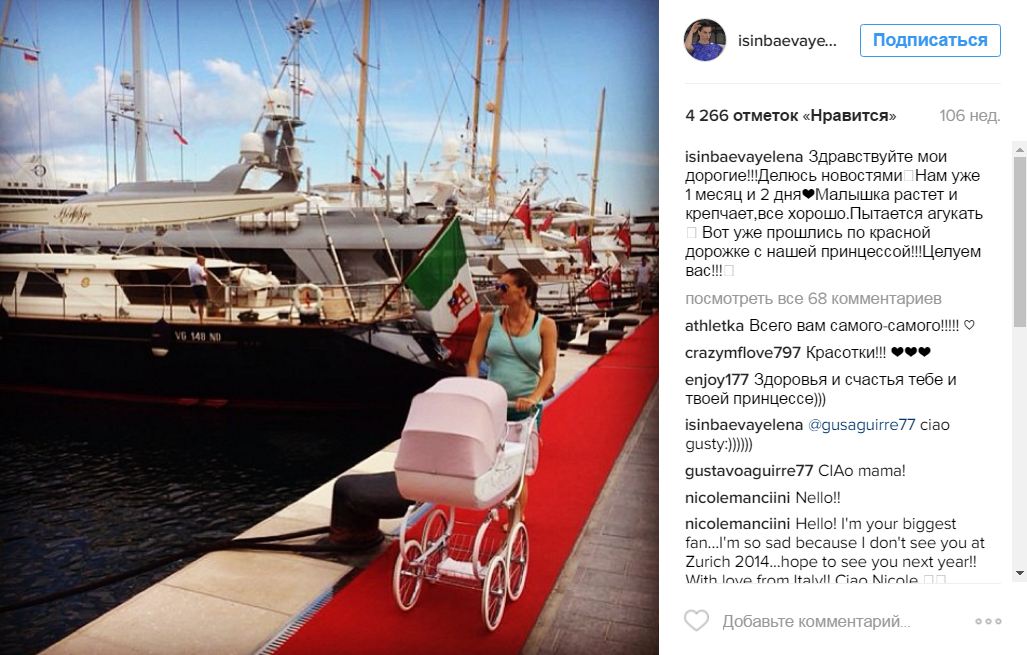Open crazymflove797 commenter profile
Image resolution: width=1027 pixels, height=655 pixels.
click(x=743, y=352)
